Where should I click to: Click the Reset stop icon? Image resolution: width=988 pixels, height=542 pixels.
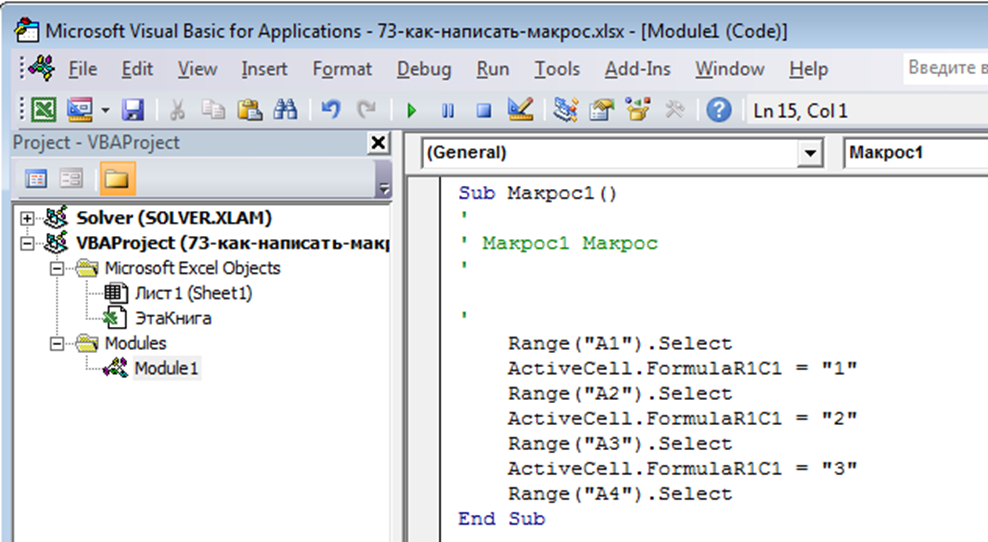click(x=484, y=111)
